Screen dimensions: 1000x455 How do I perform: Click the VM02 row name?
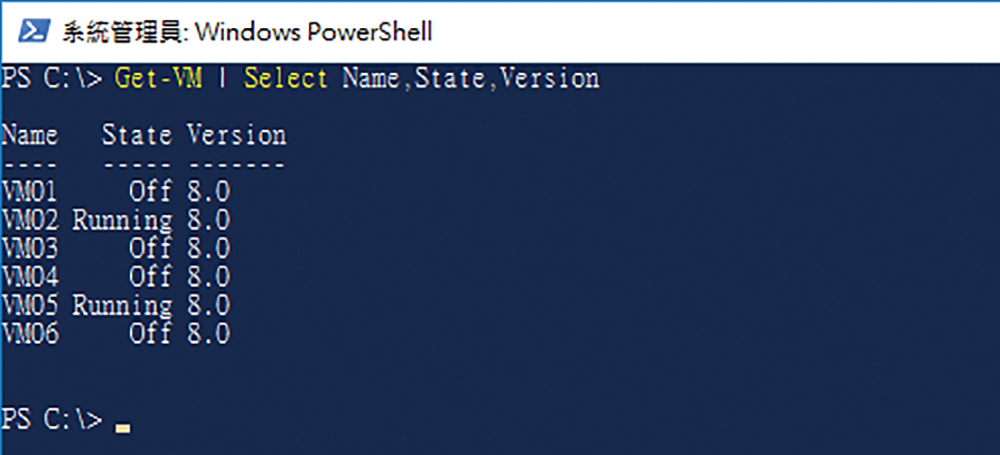29,220
